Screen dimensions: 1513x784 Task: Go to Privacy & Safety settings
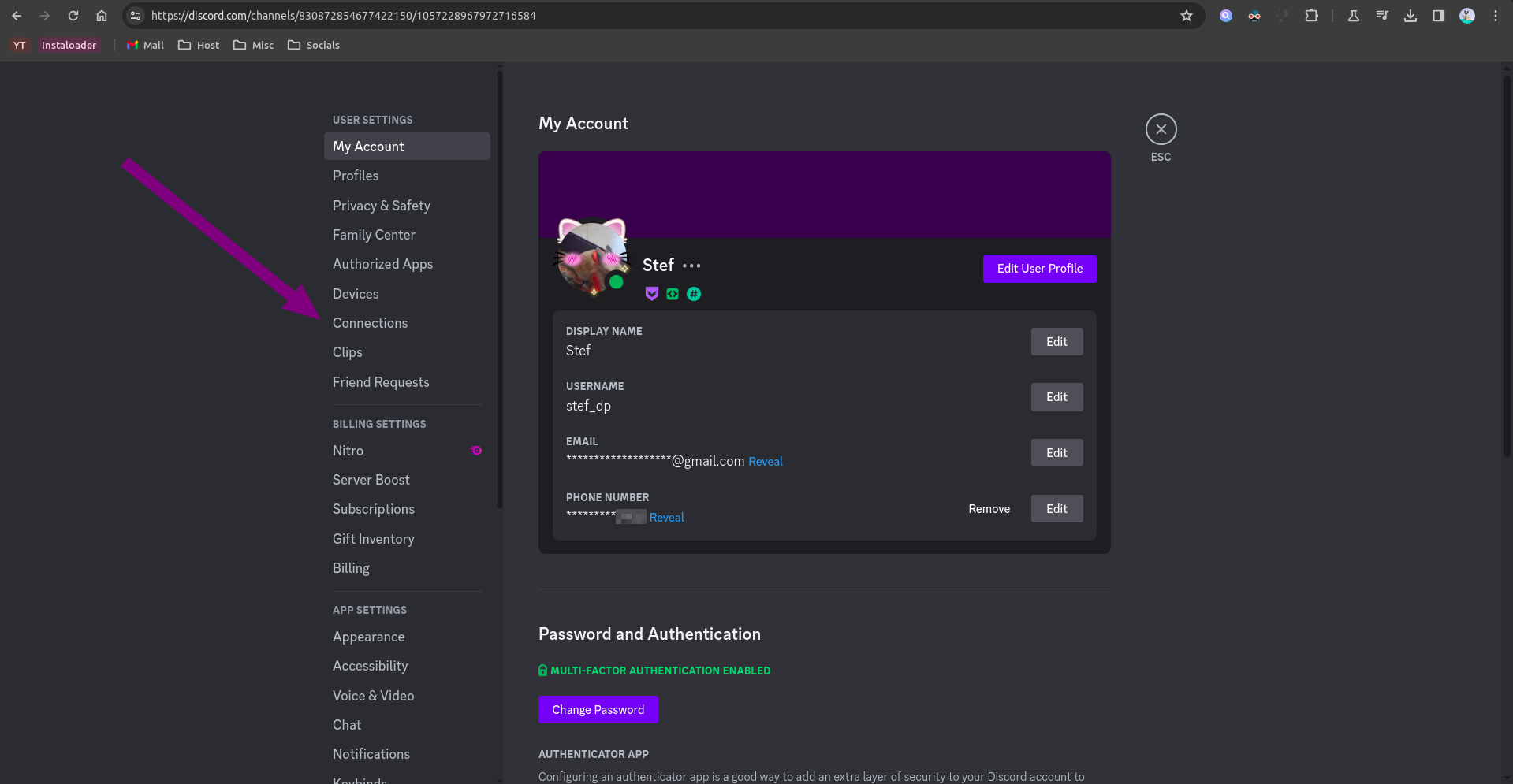381,206
